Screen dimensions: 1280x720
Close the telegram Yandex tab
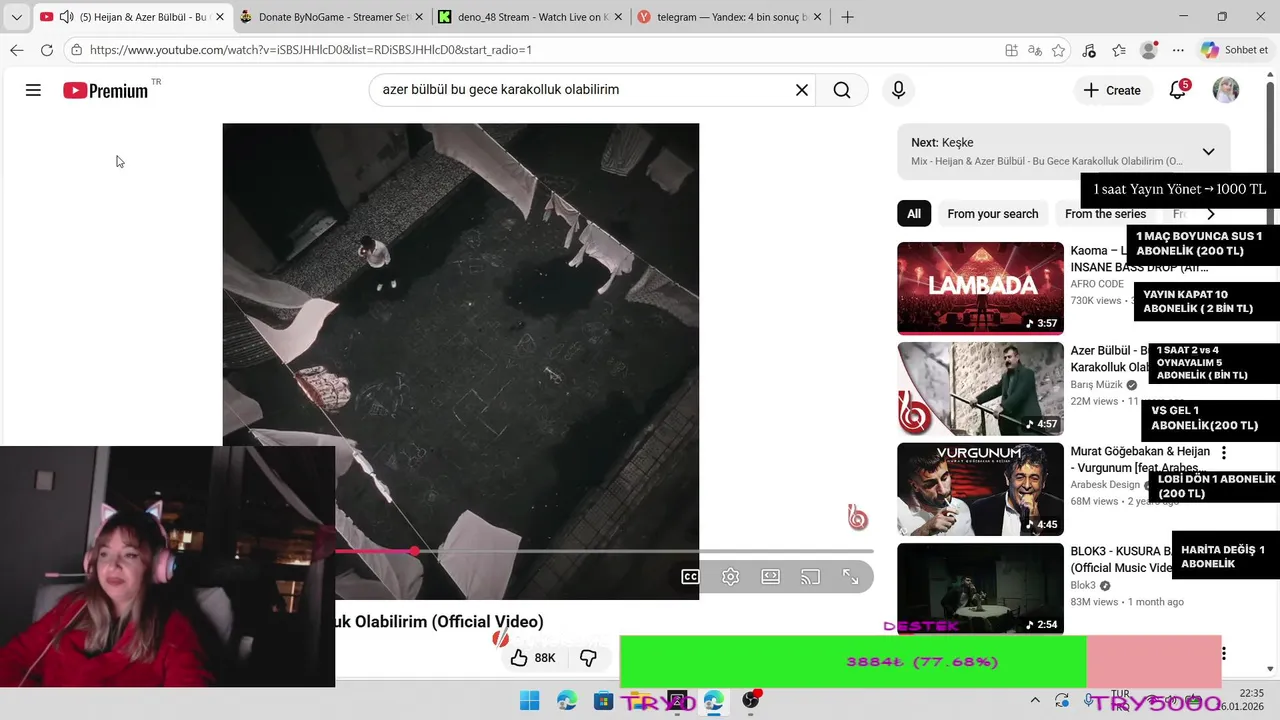(x=817, y=17)
